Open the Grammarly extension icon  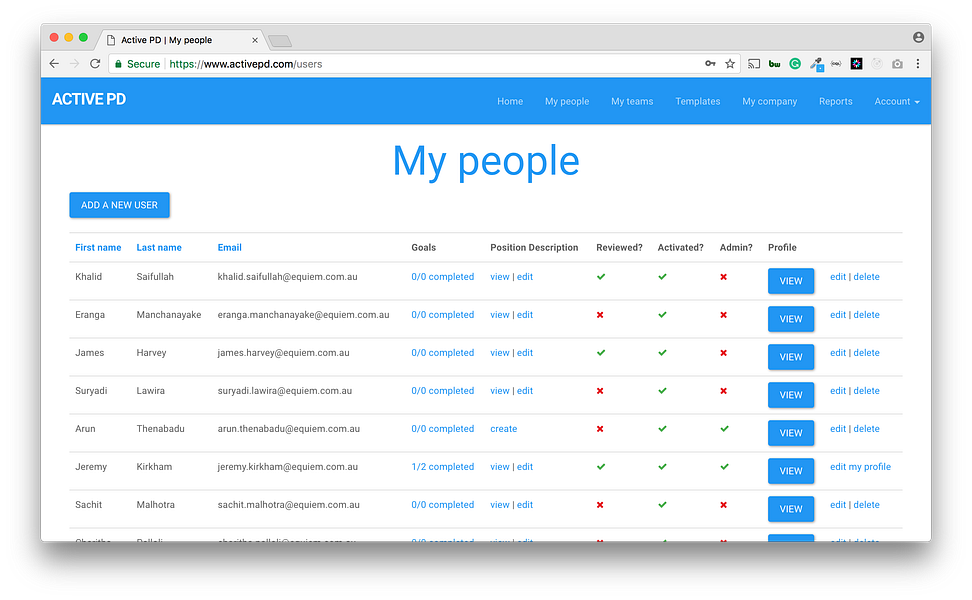(795, 64)
